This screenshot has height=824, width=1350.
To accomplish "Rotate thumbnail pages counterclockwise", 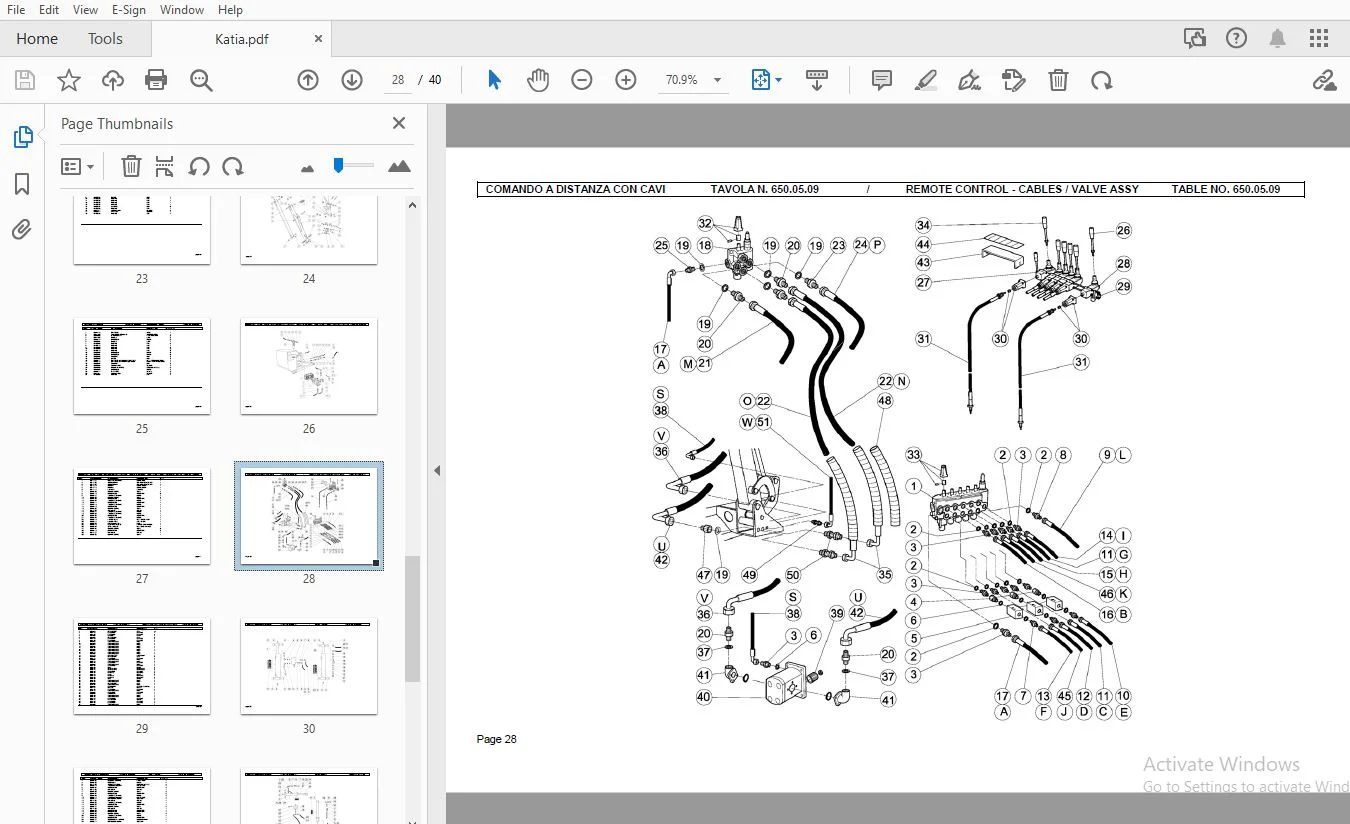I will pyautogui.click(x=199, y=167).
